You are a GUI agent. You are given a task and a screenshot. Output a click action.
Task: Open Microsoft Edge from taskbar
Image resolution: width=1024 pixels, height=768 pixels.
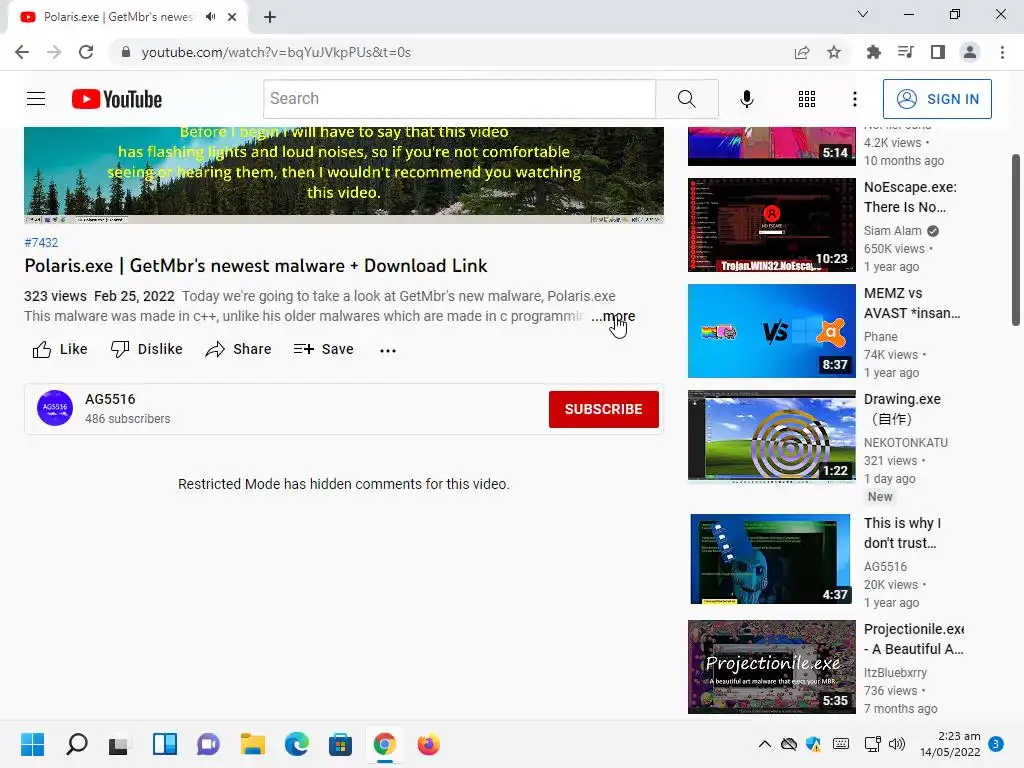(296, 744)
